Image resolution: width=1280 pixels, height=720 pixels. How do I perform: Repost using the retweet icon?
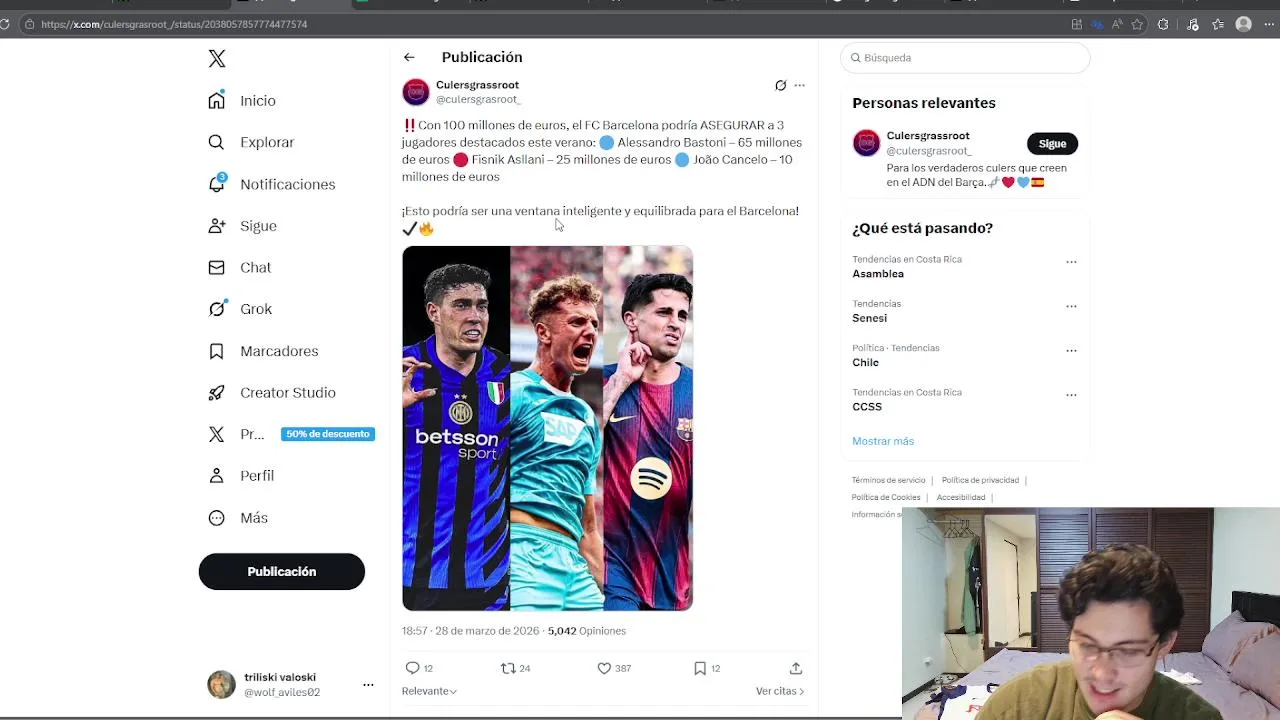[x=508, y=668]
